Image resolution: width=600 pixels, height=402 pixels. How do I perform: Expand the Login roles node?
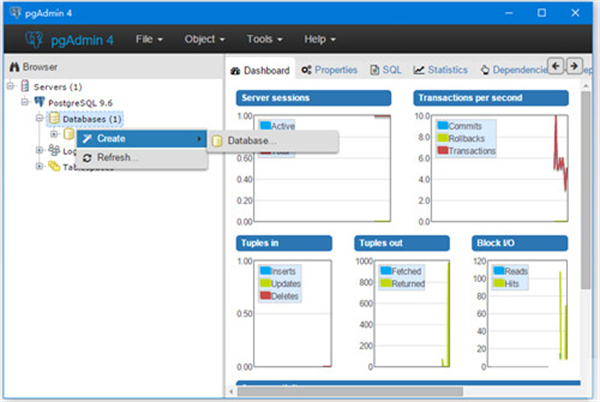click(x=39, y=150)
